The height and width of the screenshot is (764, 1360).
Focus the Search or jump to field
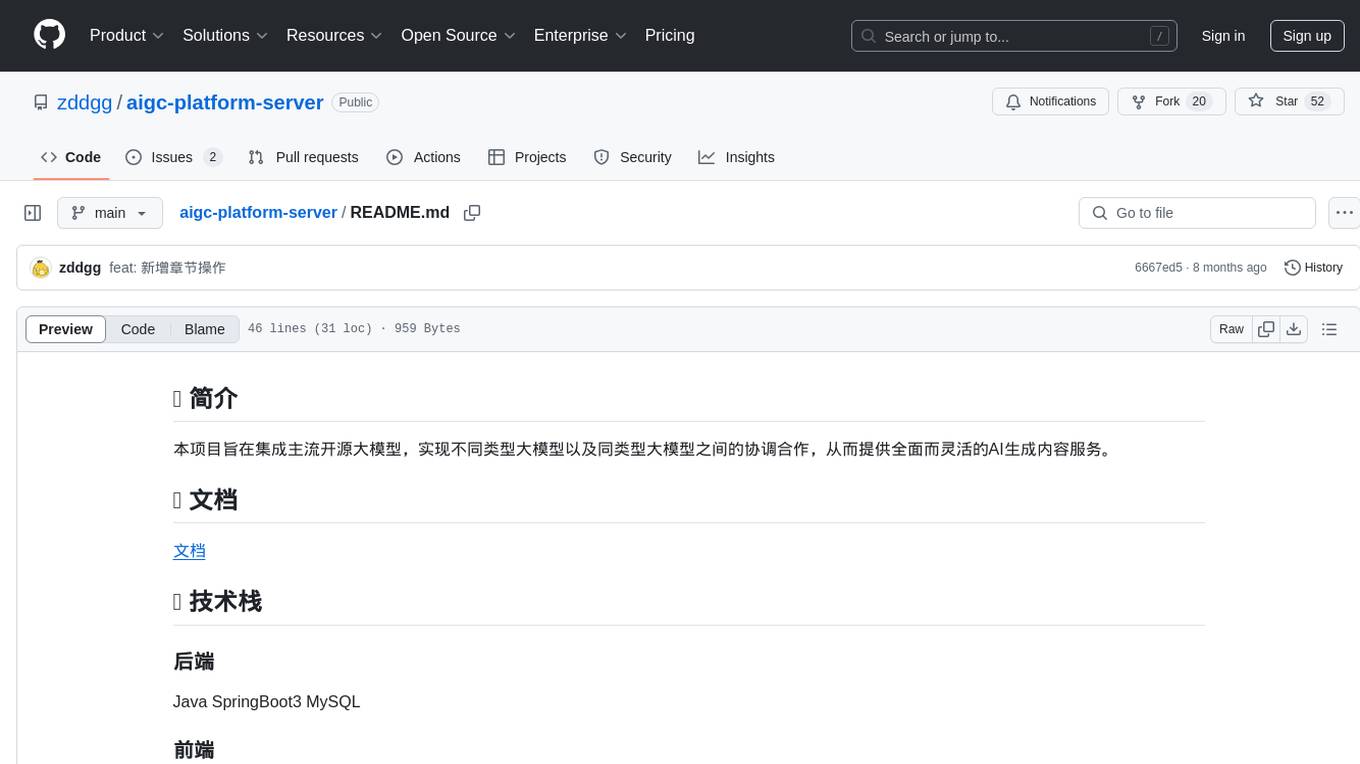pyautogui.click(x=1014, y=36)
